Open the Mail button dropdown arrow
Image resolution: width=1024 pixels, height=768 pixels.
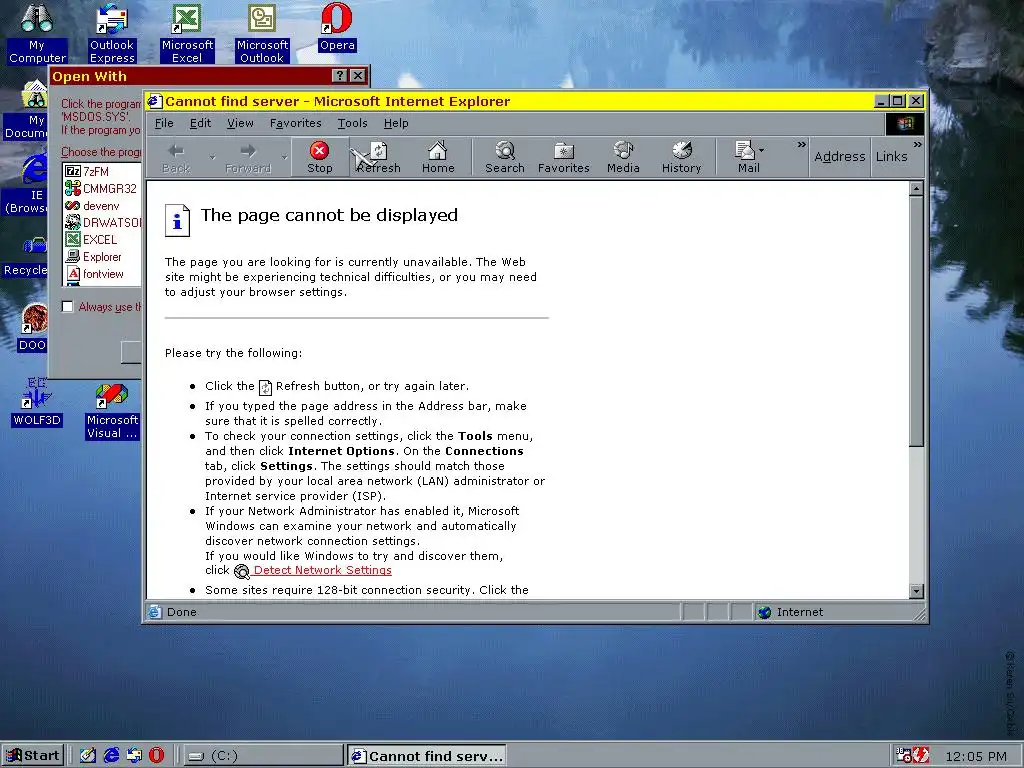coord(761,151)
